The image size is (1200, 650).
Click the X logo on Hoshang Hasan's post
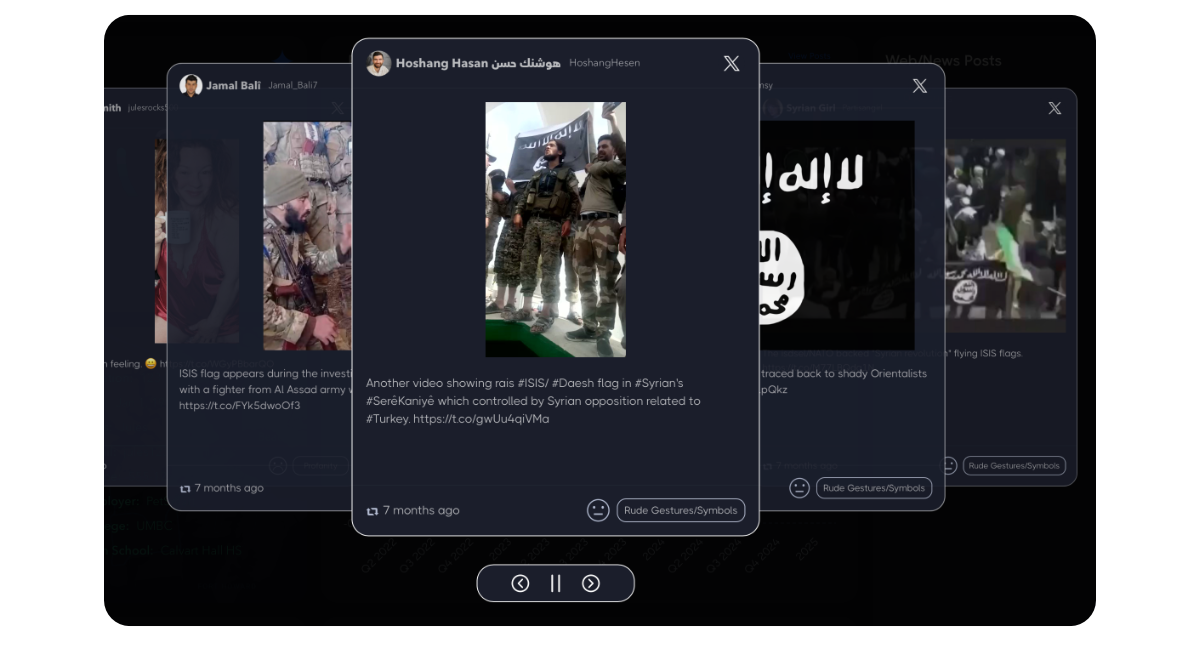coord(731,64)
